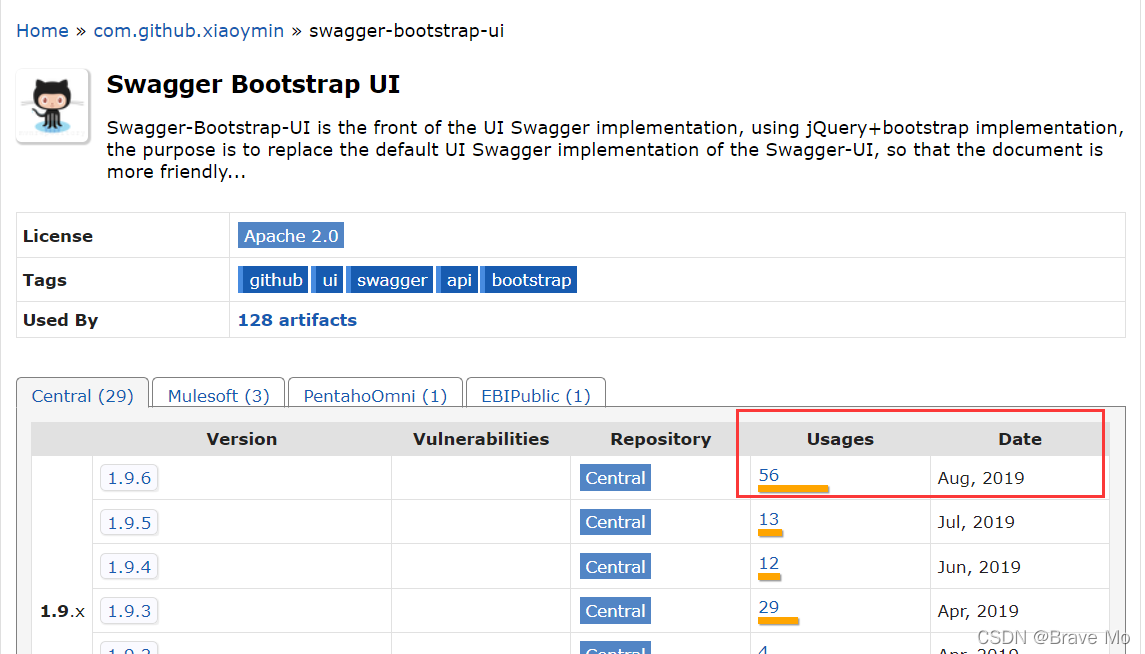Open version 1.9.3
The image size is (1145, 654).
click(x=129, y=611)
